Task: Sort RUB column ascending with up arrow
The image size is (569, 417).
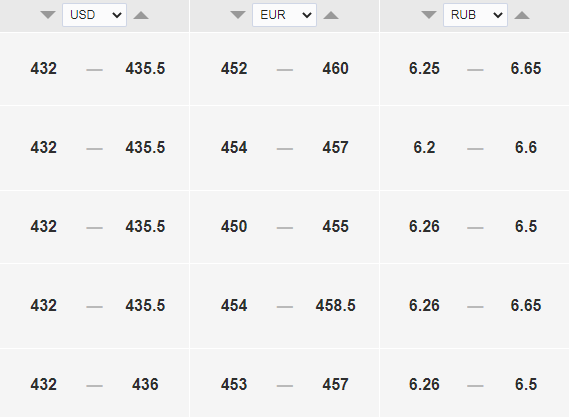Action: click(522, 15)
